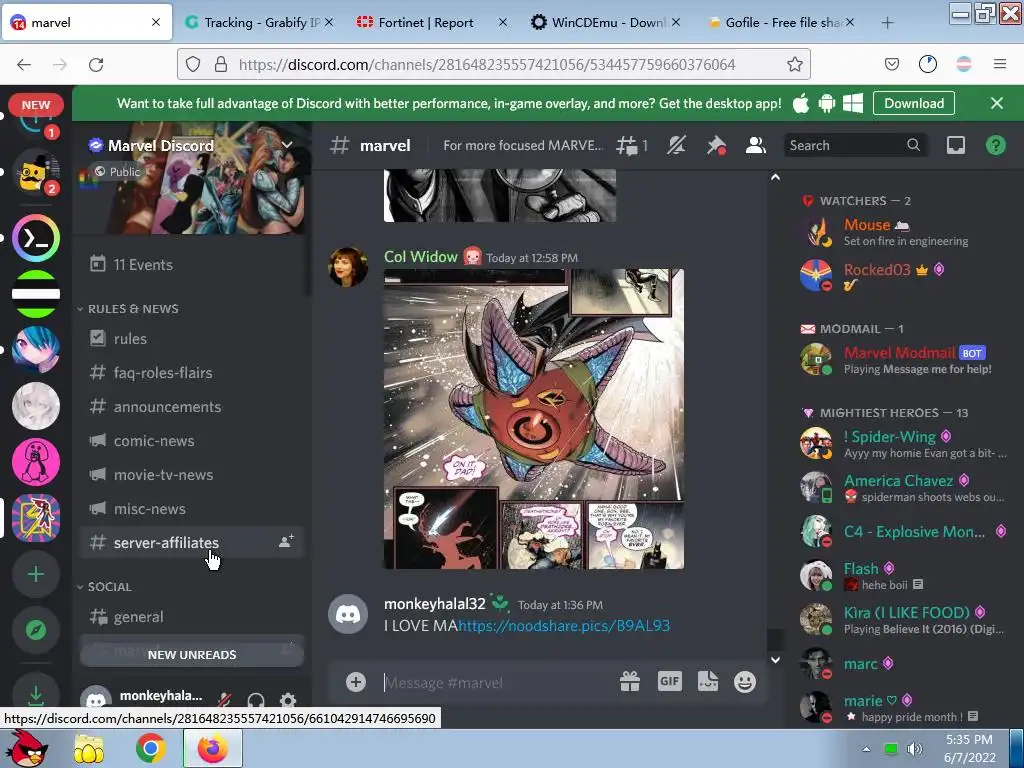Switch to Gofile browser tab
Screen dimensions: 1024x768
click(781, 22)
